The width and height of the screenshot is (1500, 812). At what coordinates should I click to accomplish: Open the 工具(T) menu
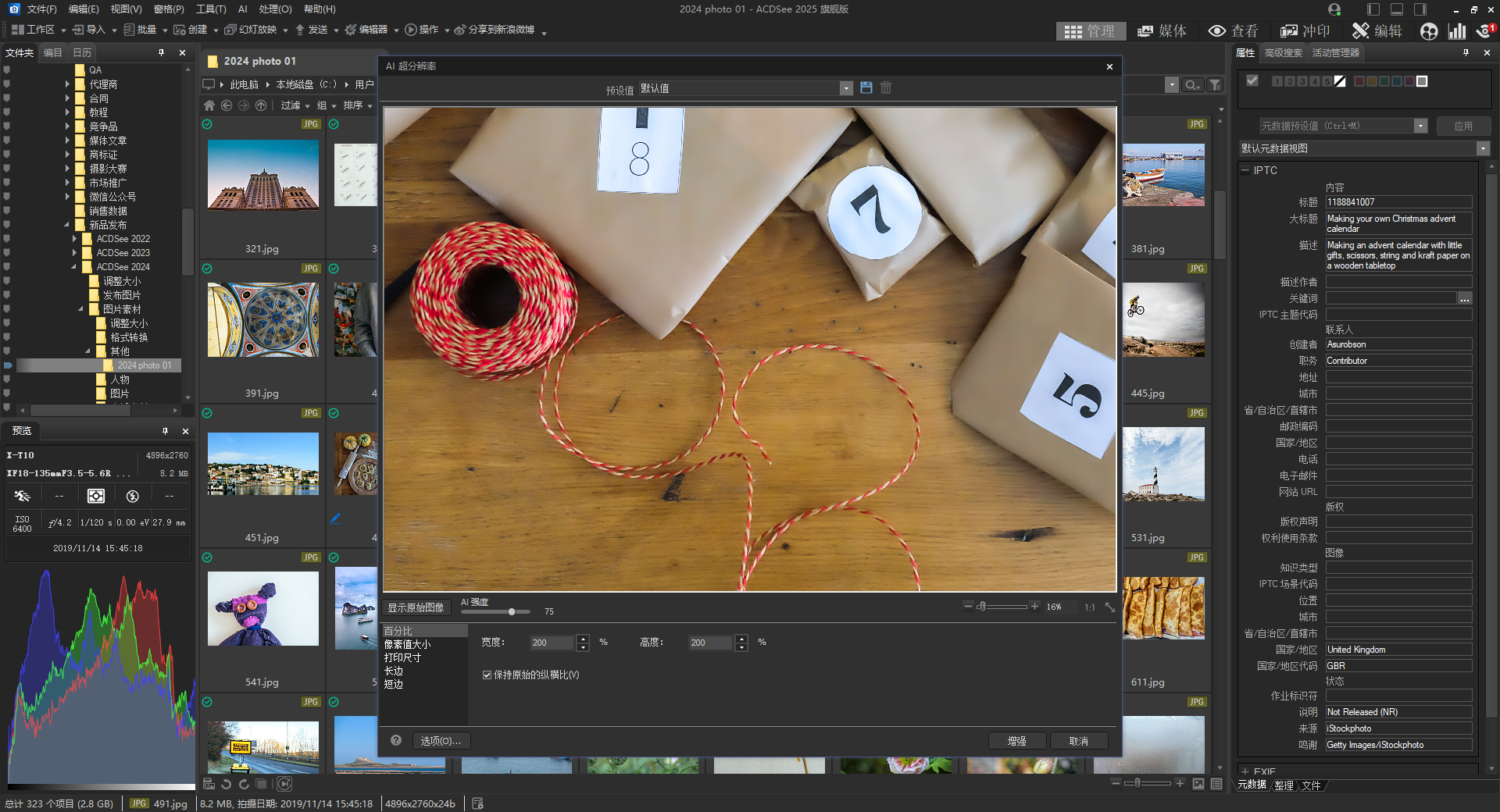(x=210, y=9)
